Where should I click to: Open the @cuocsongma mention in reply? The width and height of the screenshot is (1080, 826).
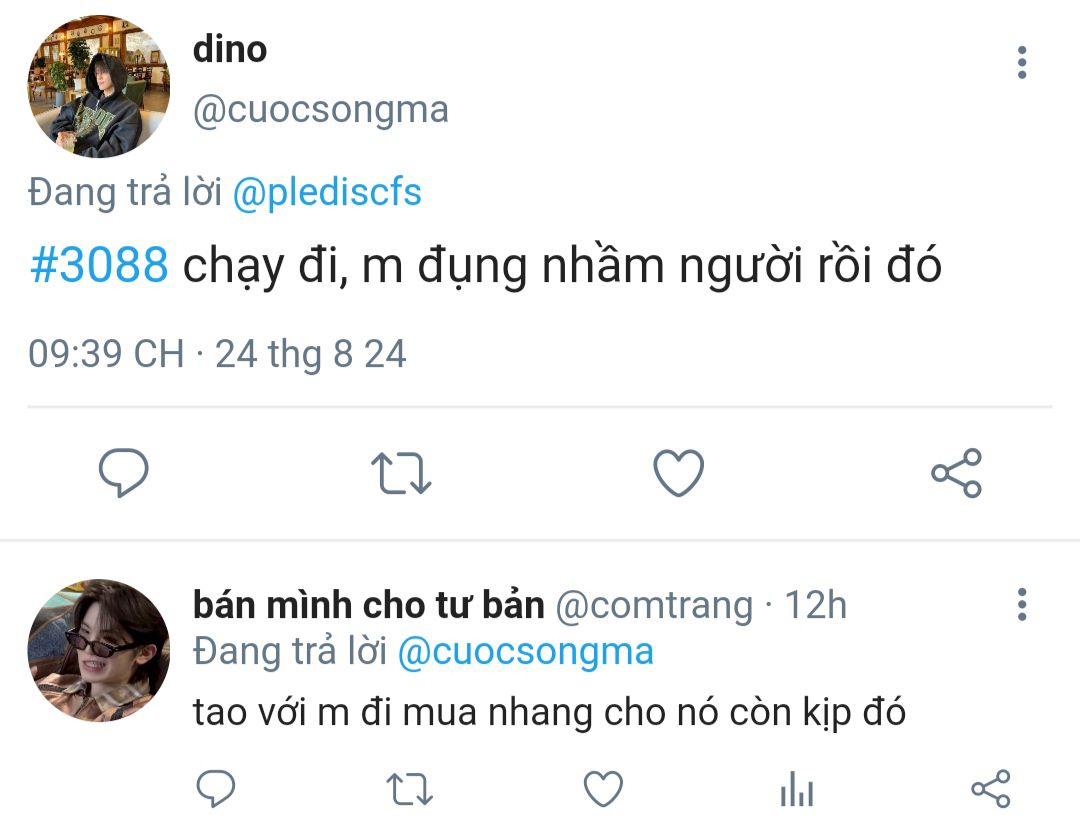(526, 652)
